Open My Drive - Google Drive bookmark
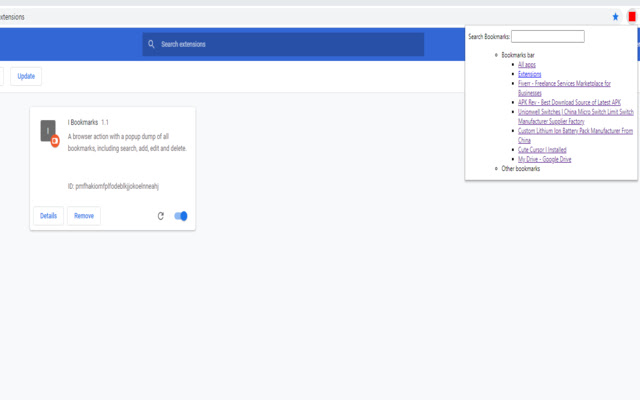This screenshot has height=400, width=640. (544, 159)
